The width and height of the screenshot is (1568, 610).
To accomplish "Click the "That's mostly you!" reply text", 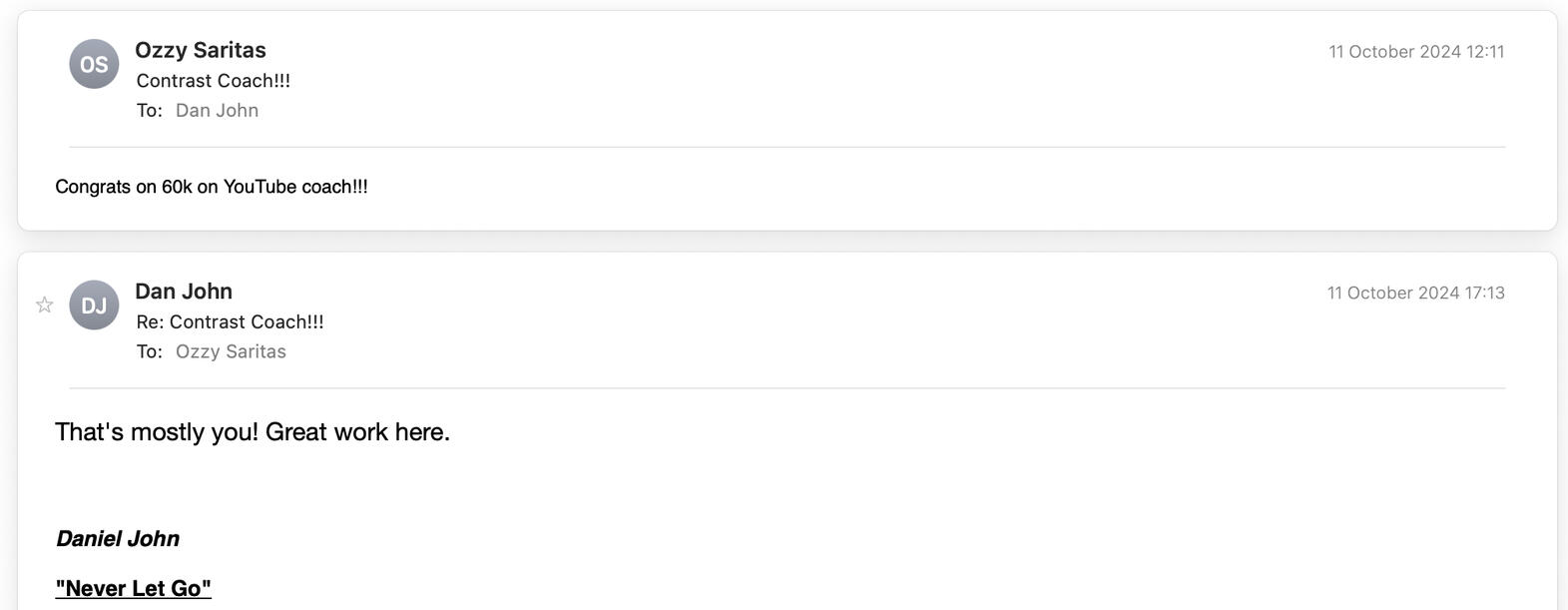I will coord(157,432).
